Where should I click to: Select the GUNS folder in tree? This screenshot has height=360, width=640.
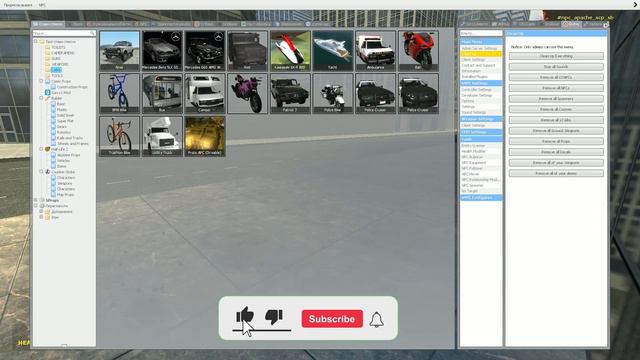coord(56,59)
